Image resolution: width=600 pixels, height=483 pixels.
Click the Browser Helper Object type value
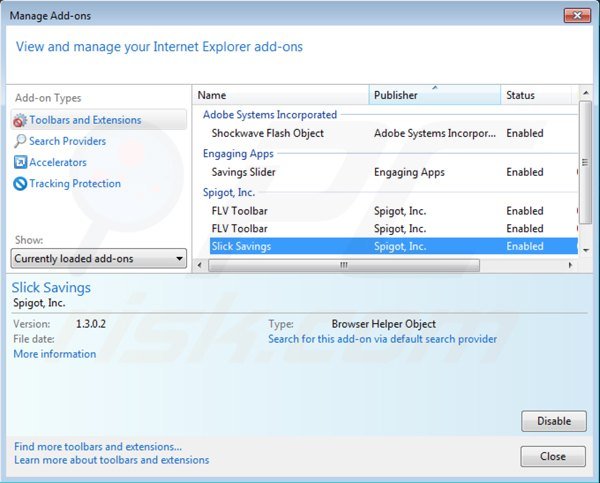384,324
